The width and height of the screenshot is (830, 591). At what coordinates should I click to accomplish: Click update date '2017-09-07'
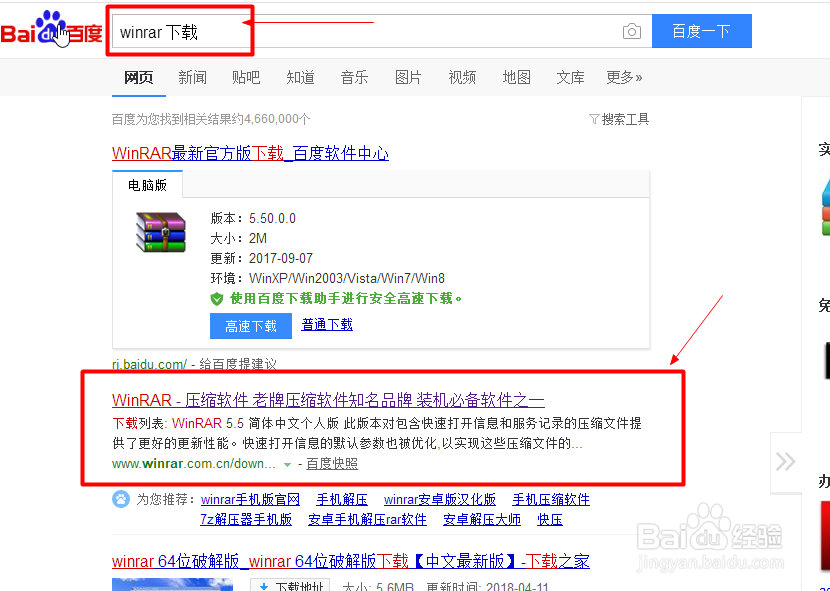click(x=281, y=258)
